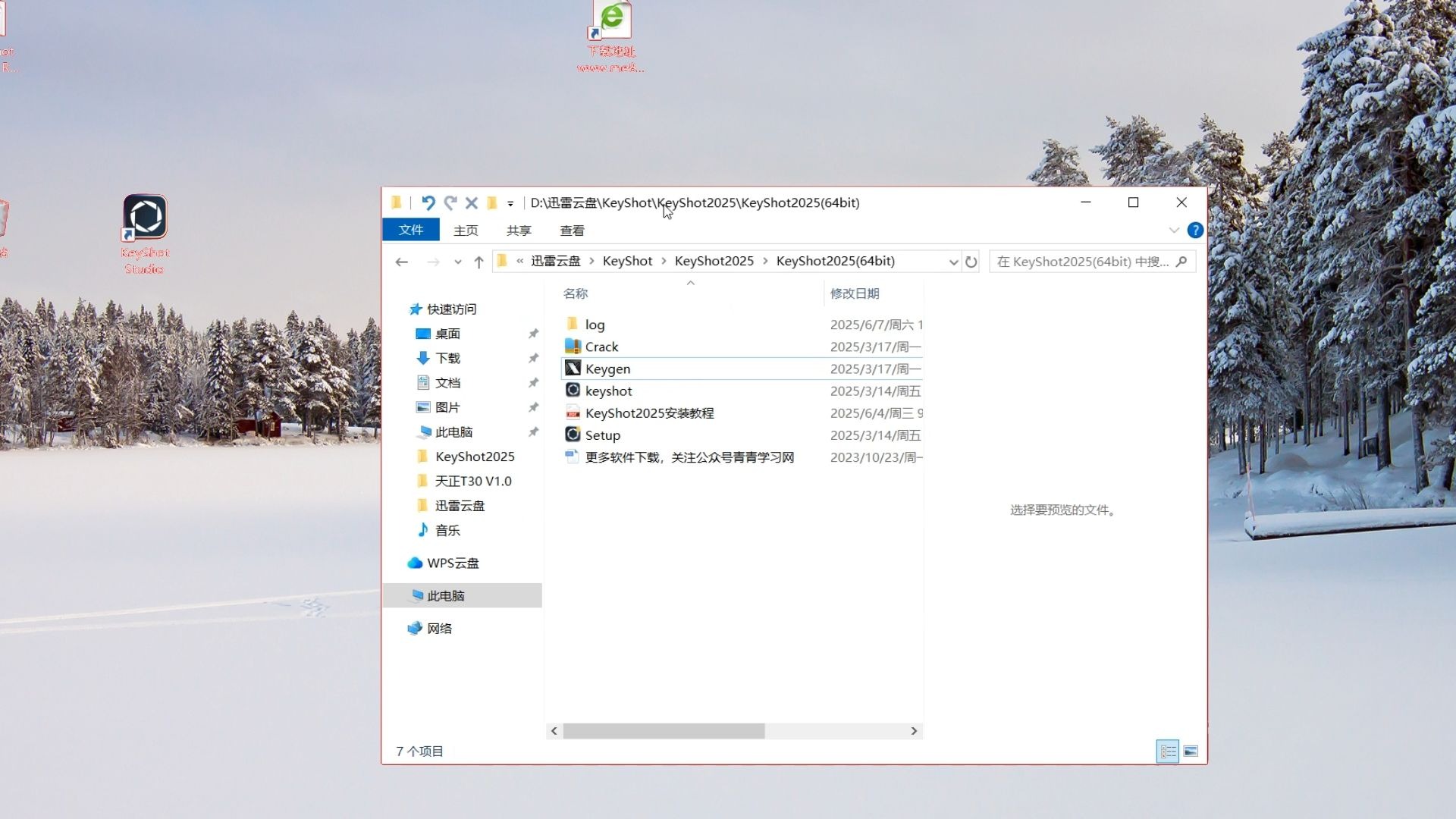Select 快速访问 in navigation pane
This screenshot has width=1456, height=819.
(x=451, y=309)
